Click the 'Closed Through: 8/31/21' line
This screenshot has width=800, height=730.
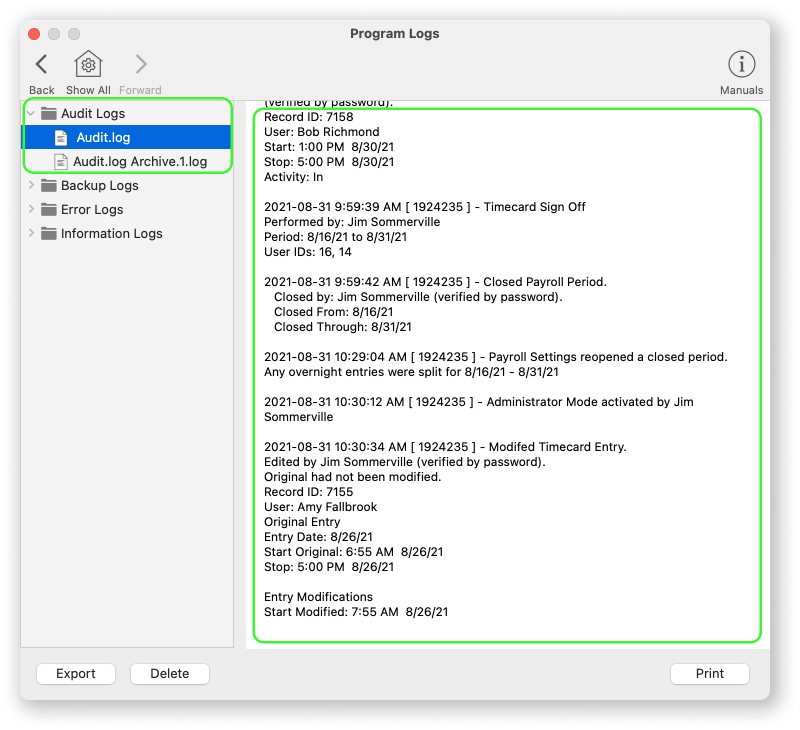343,327
